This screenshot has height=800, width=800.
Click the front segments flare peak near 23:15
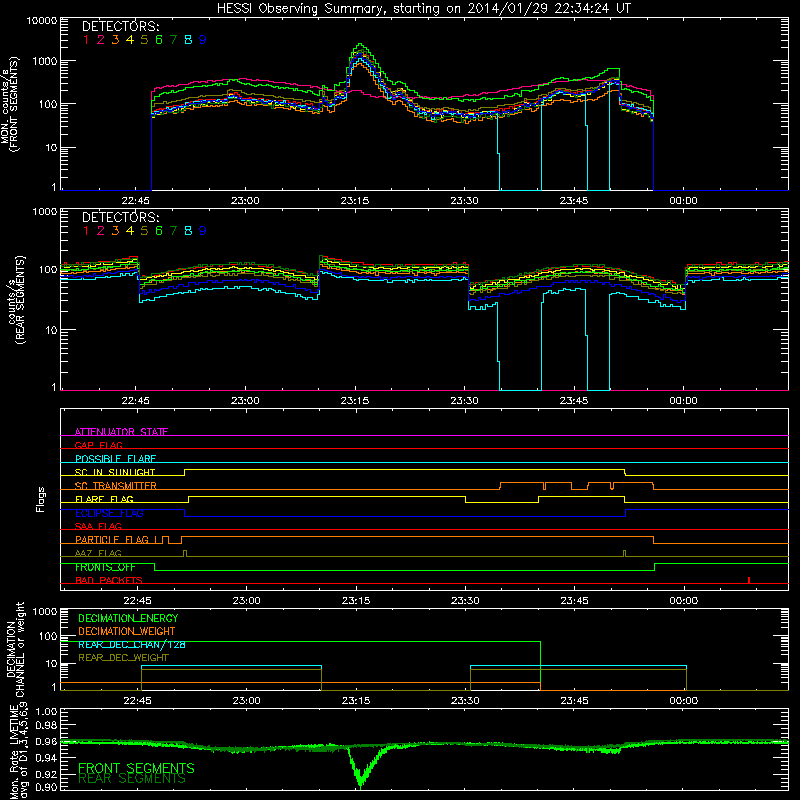[360, 48]
